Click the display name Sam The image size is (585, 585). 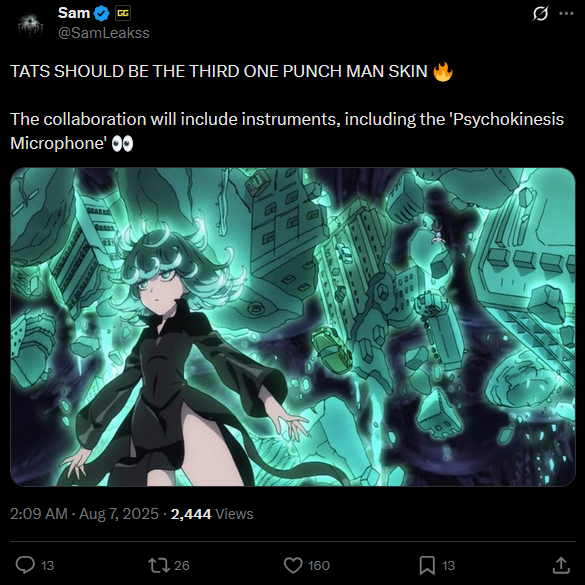[74, 13]
